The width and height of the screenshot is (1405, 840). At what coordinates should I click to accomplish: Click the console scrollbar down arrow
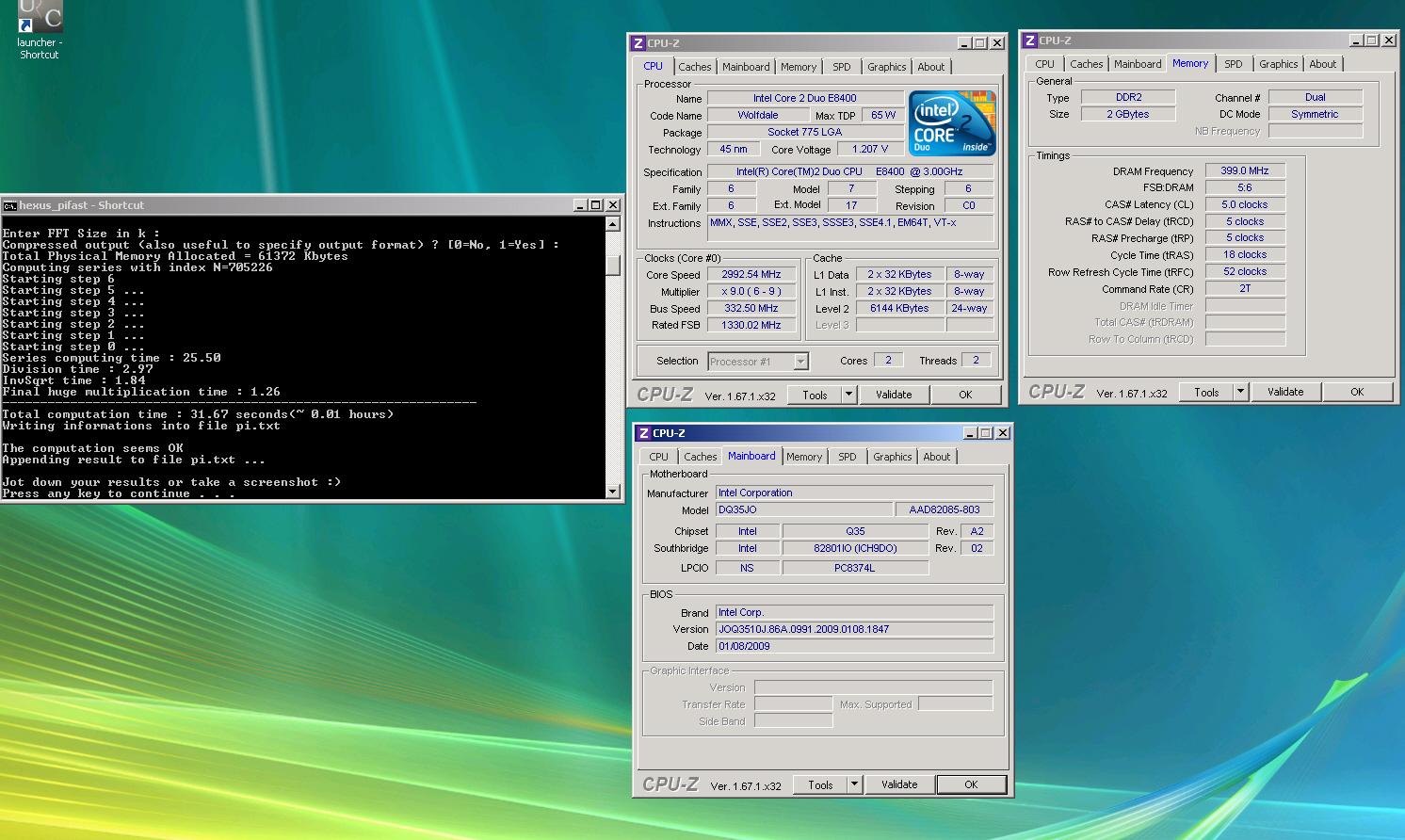pyautogui.click(x=613, y=491)
